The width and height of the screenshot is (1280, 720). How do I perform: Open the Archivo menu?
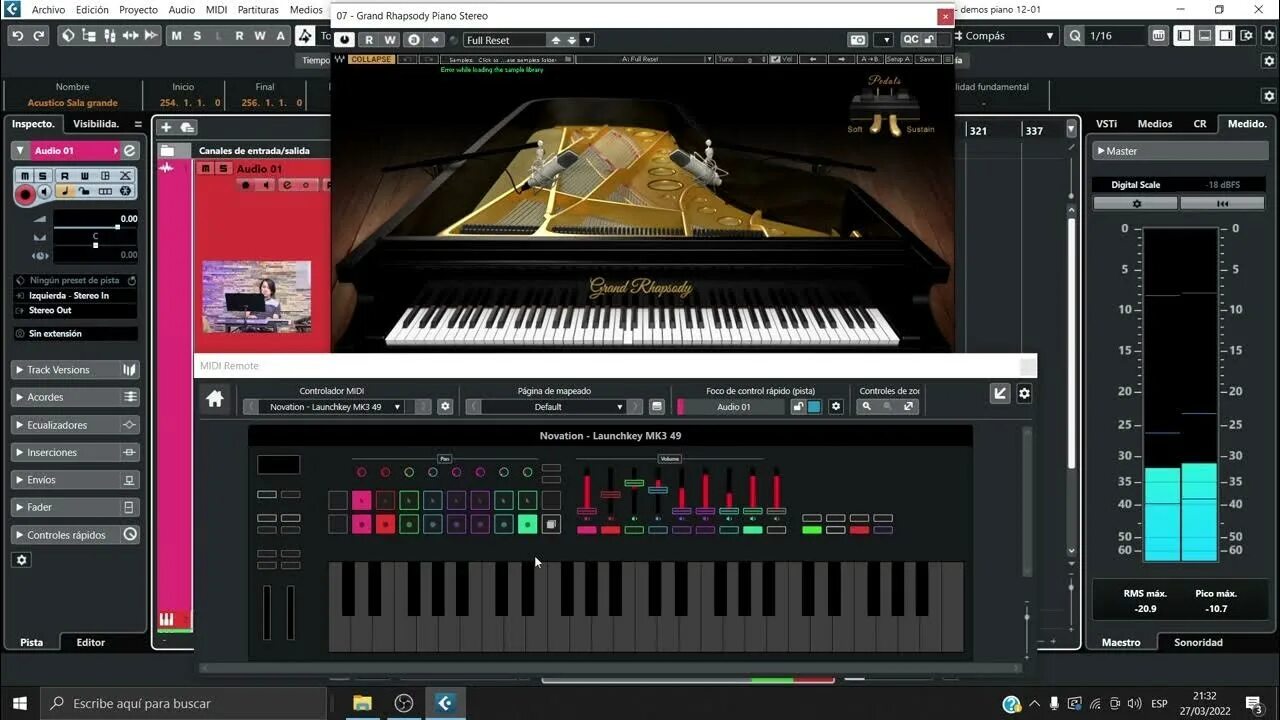pyautogui.click(x=48, y=9)
